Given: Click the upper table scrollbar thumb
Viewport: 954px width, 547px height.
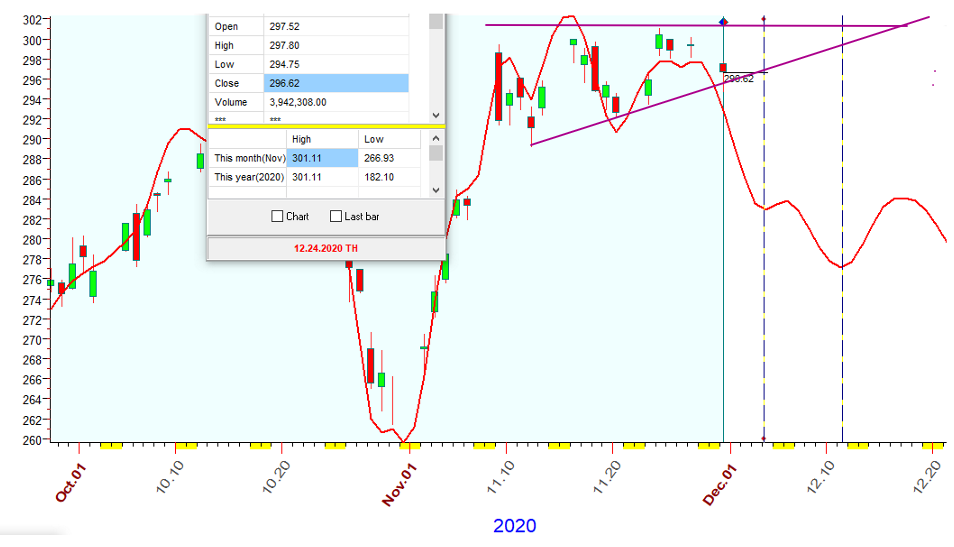Looking at the screenshot, I should [x=435, y=22].
